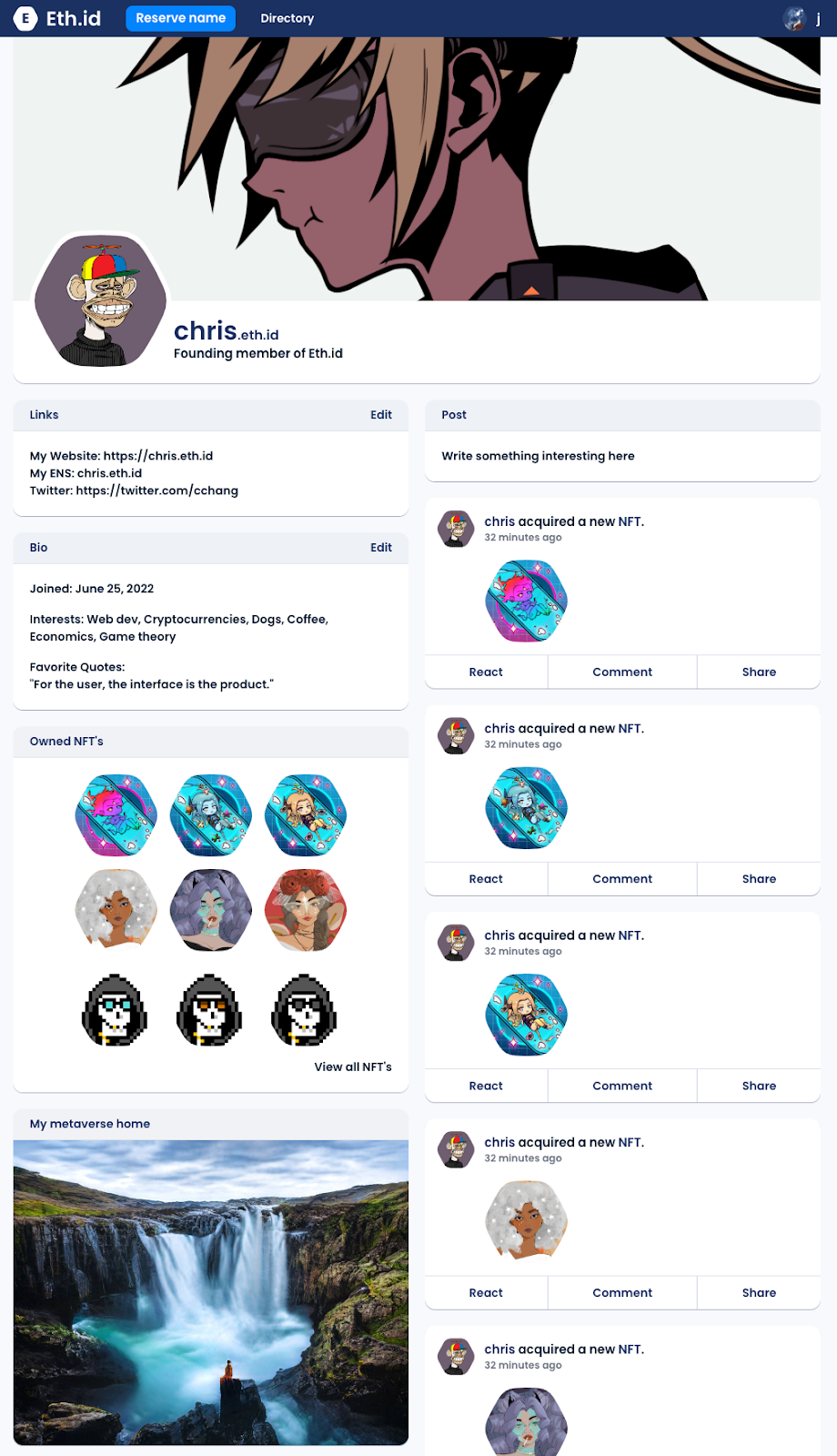Viewport: 837px width, 1456px height.
Task: Click the Reserve name button
Action: (181, 18)
